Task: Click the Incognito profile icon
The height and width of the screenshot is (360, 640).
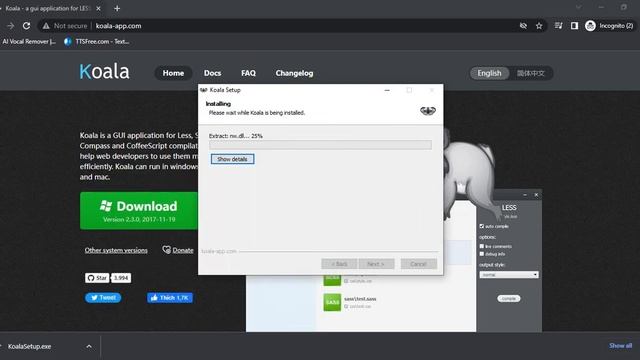Action: (590, 26)
